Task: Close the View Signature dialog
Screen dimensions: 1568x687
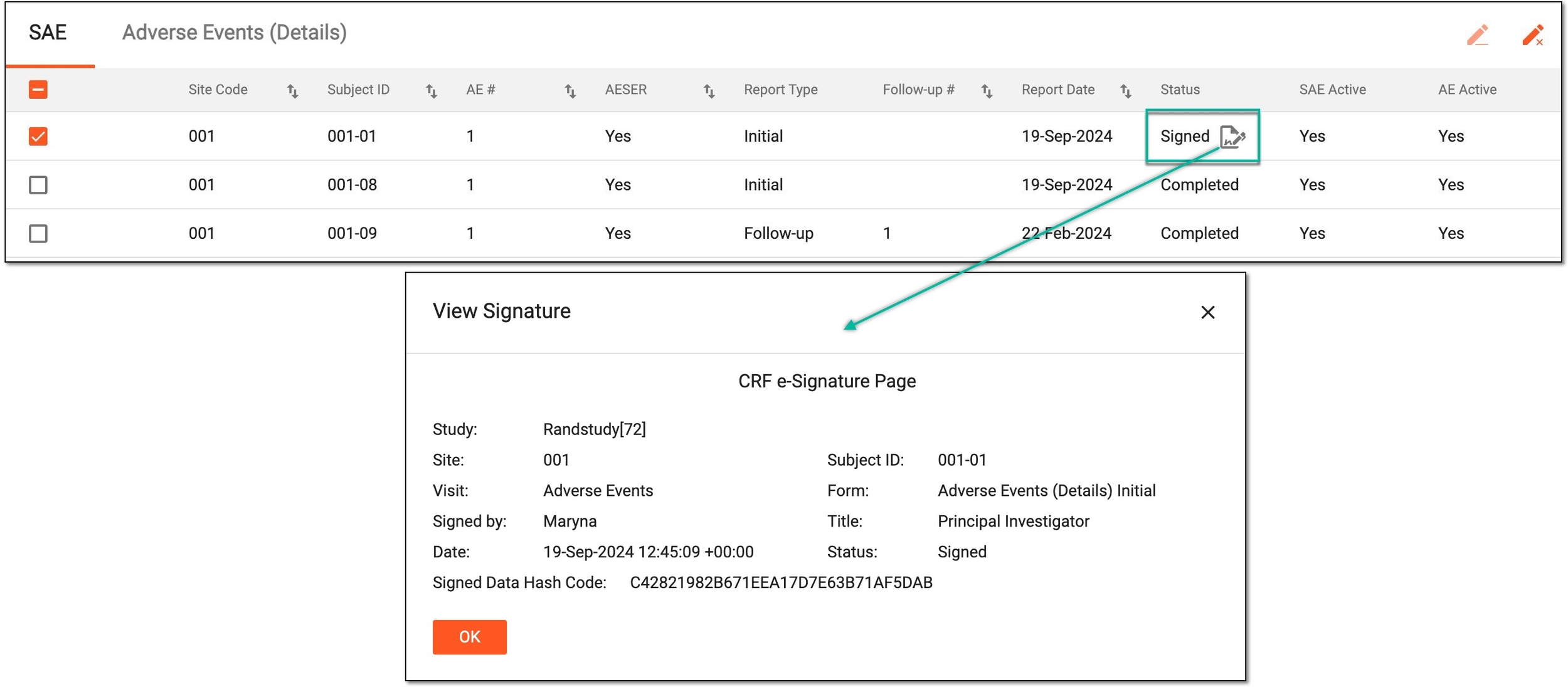Action: click(1207, 312)
